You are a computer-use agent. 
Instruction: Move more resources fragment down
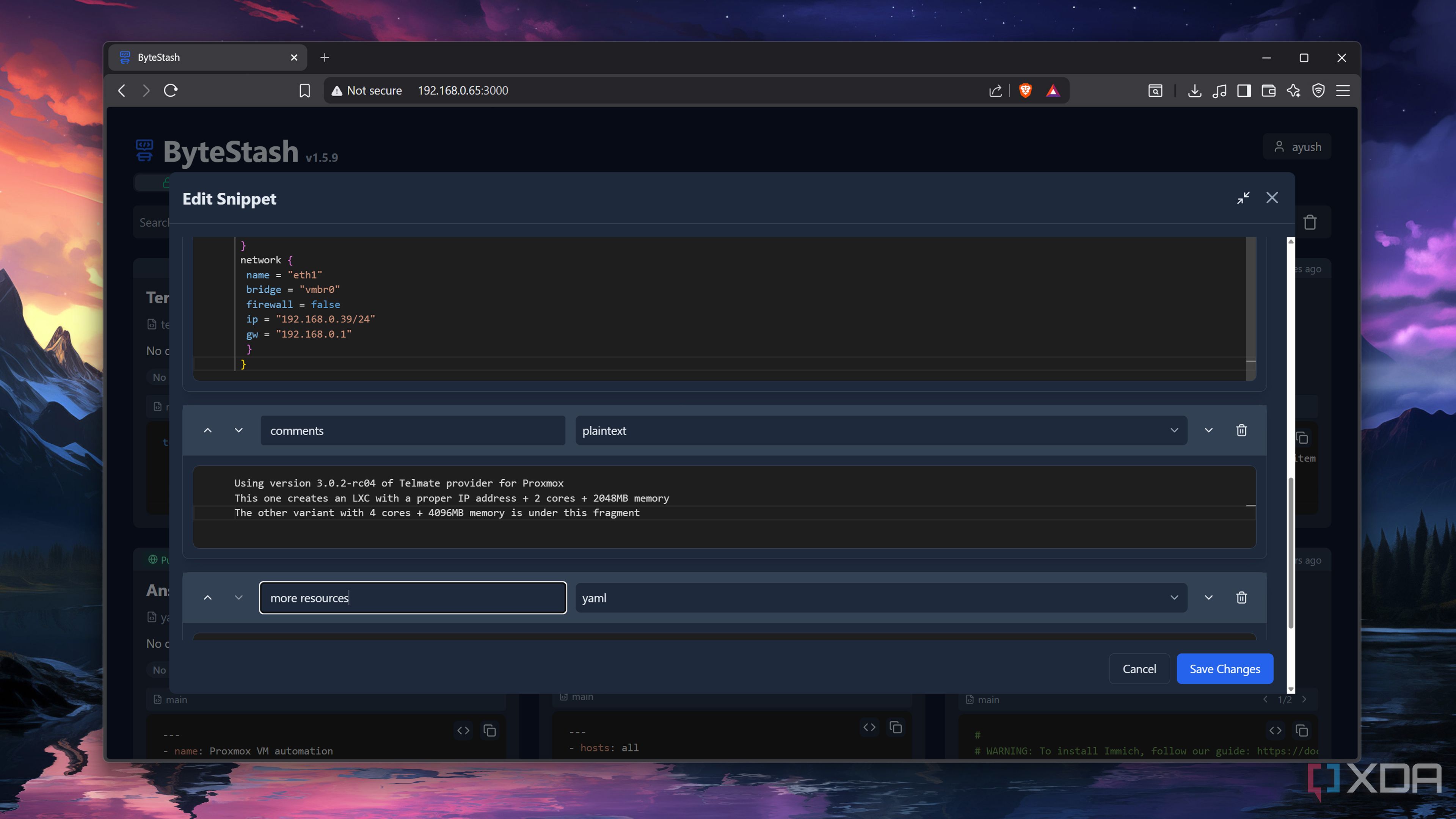tap(238, 598)
